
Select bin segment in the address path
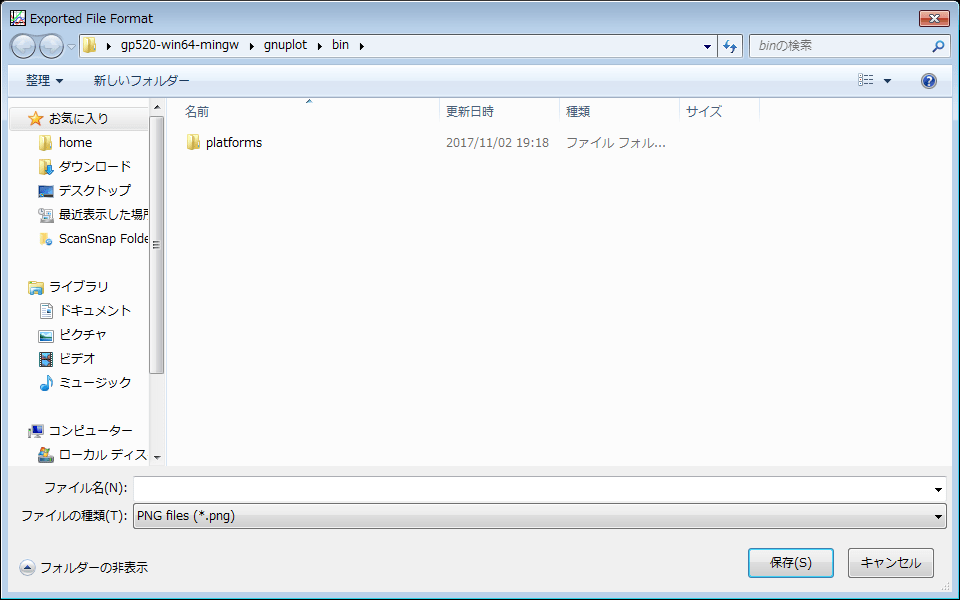point(340,45)
